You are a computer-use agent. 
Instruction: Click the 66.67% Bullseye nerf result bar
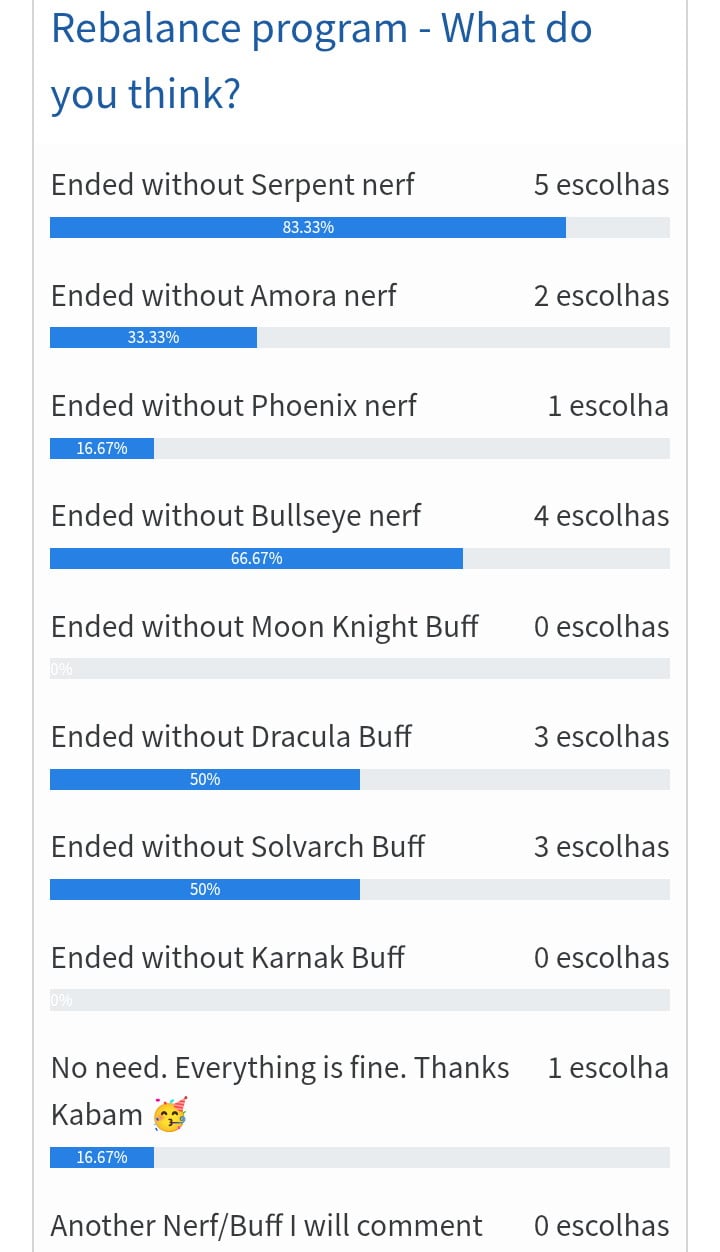[256, 559]
